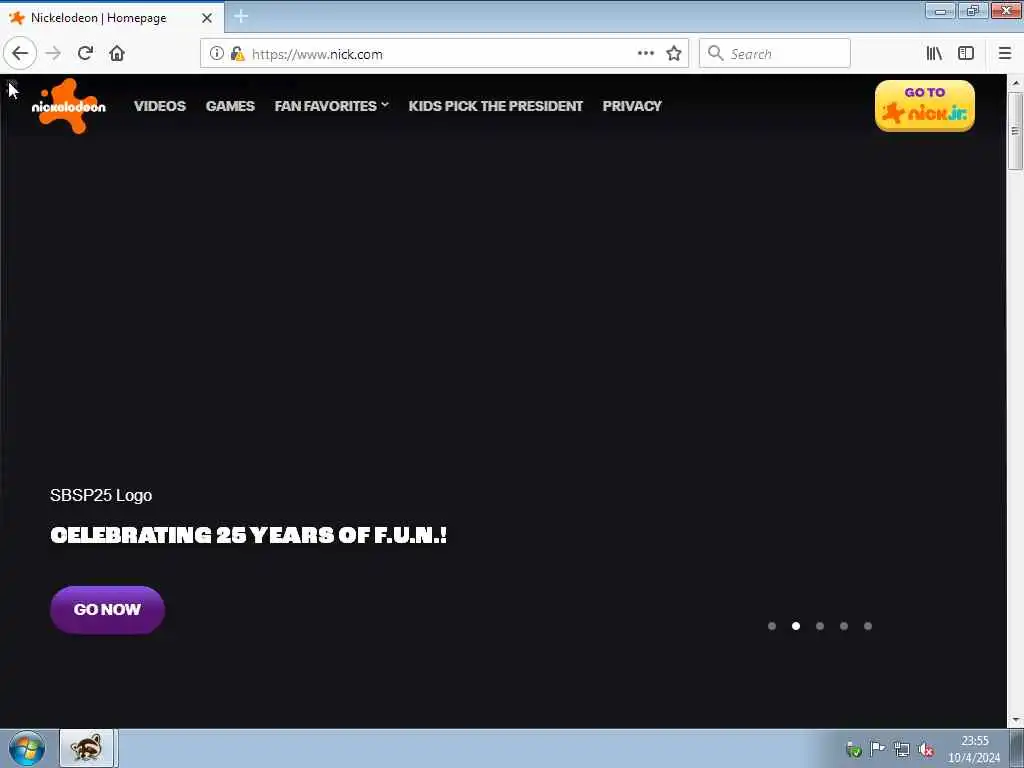Click the Show desktop strip
The height and width of the screenshot is (768, 1024).
(1017, 748)
